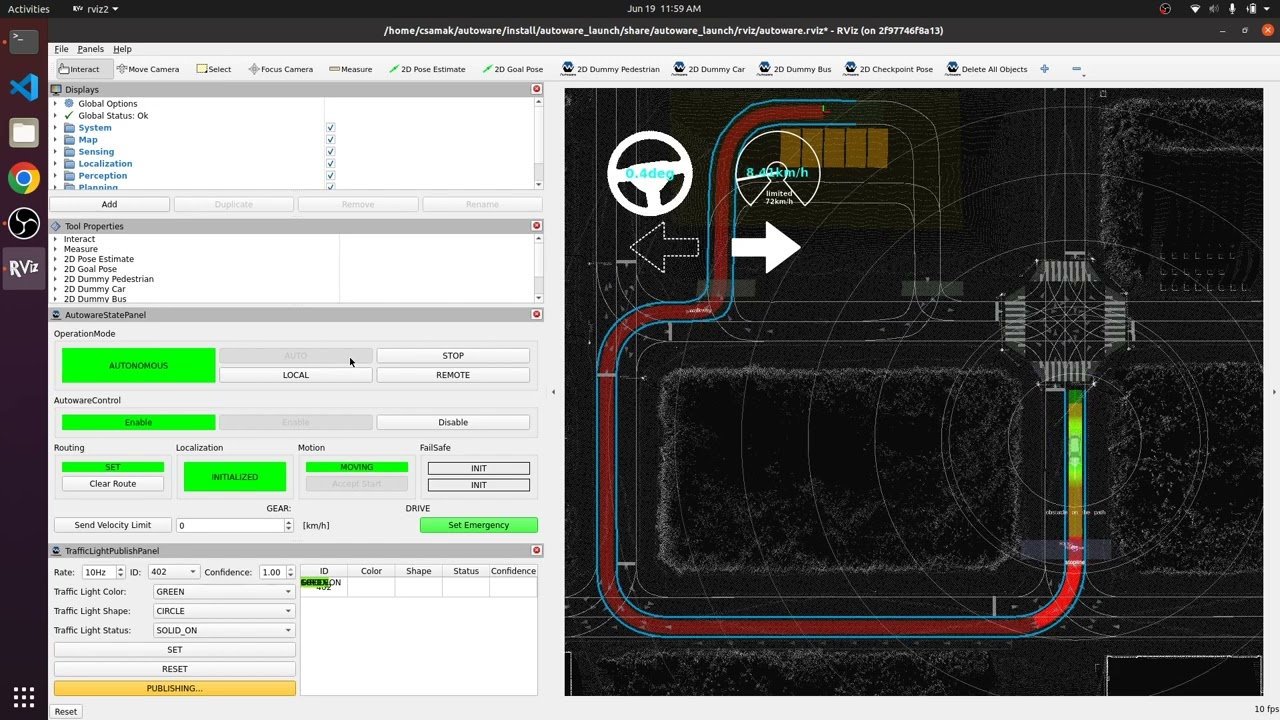Open the traffic light ID dropdown
This screenshot has width=1280, height=720.
[x=173, y=572]
